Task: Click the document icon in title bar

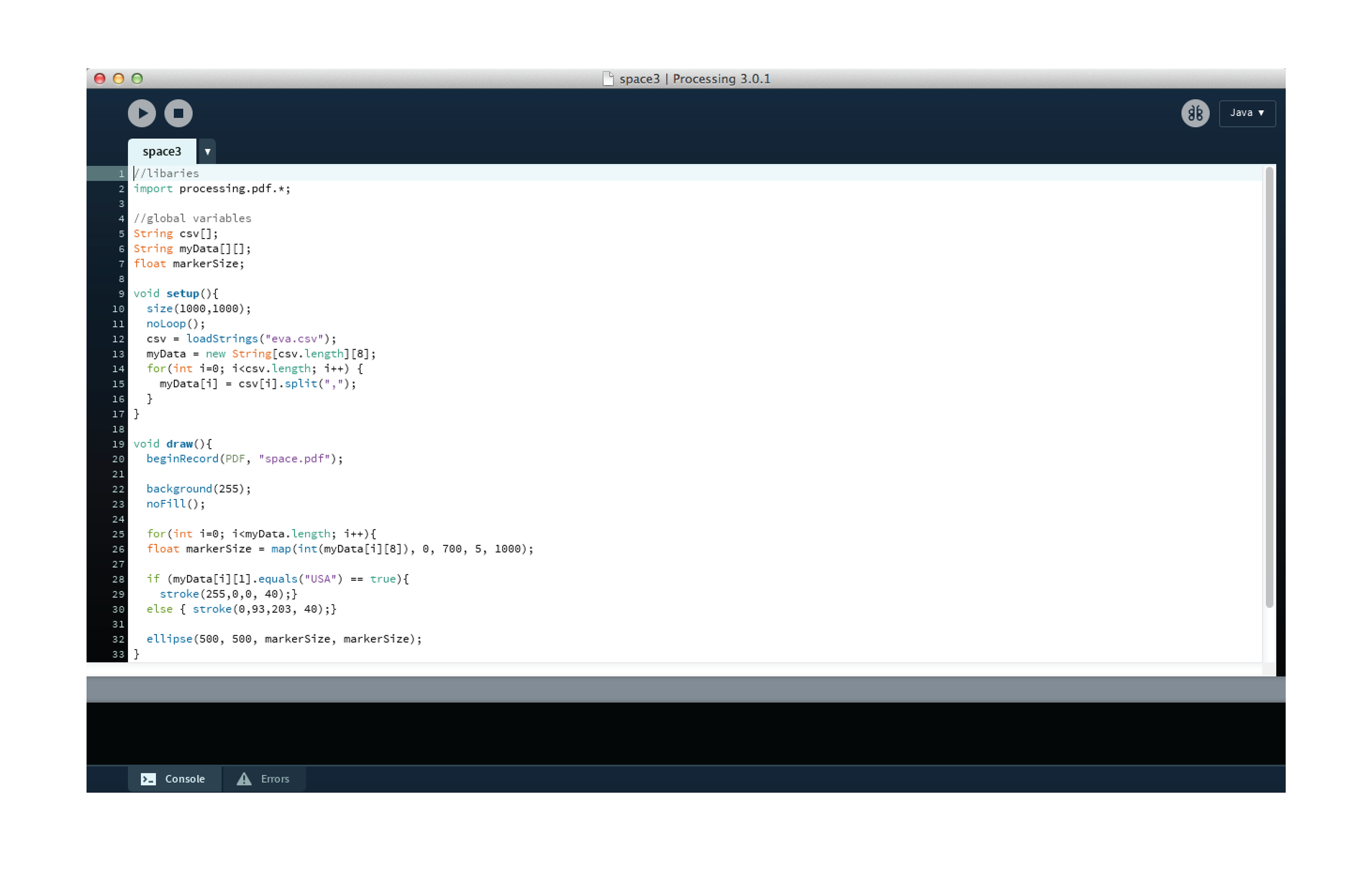Action: (x=608, y=79)
